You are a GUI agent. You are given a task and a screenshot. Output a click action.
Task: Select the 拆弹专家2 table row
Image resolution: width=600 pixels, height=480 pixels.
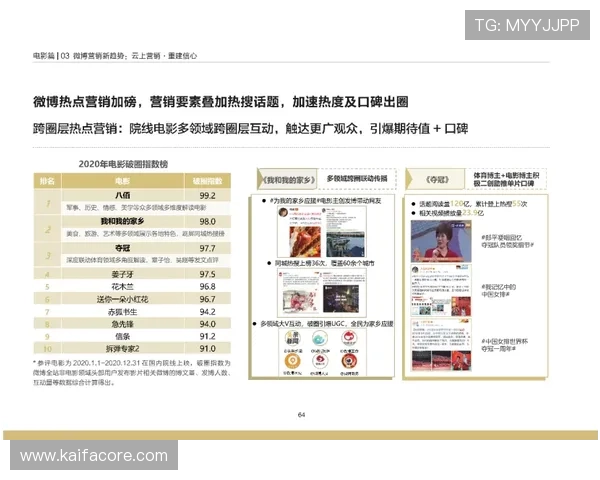tap(132, 348)
